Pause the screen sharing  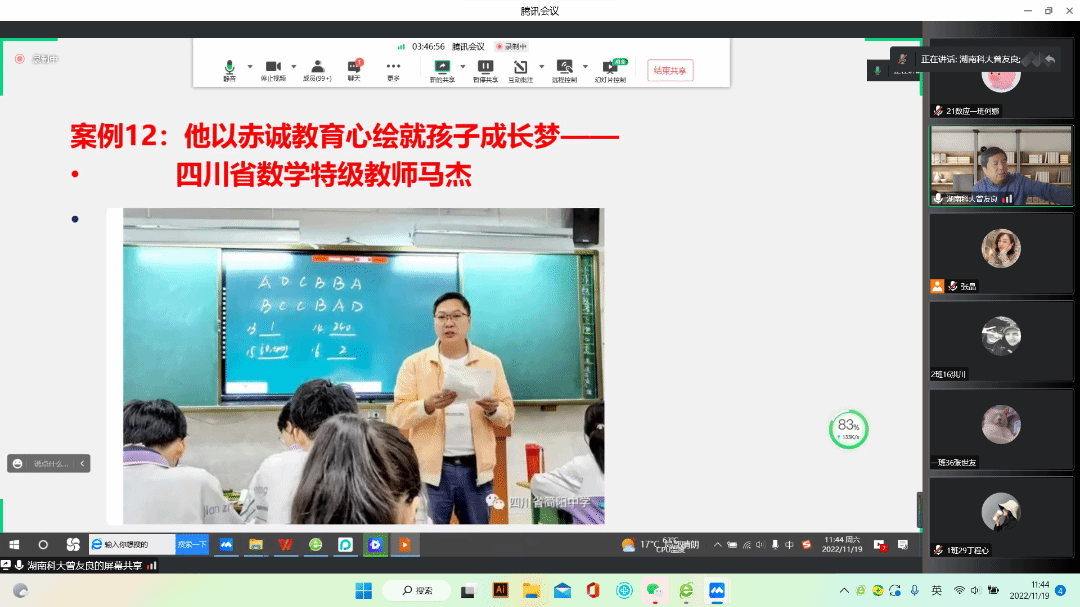485,68
